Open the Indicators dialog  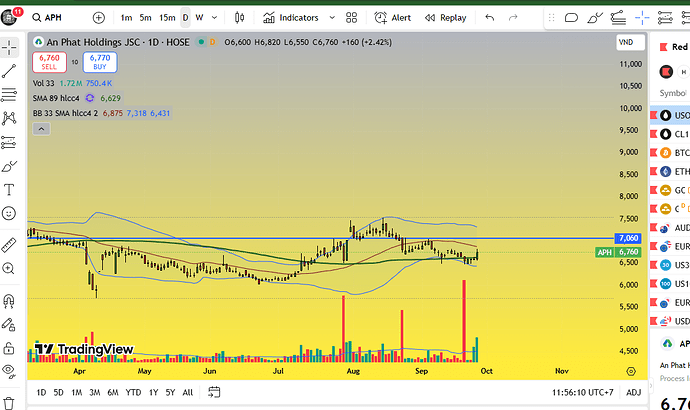click(x=290, y=18)
